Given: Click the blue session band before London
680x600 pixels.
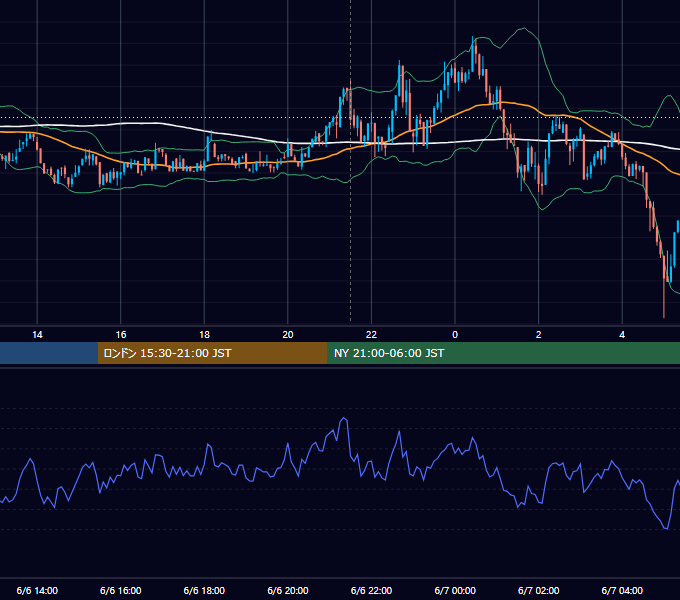Looking at the screenshot, I should 49,353.
